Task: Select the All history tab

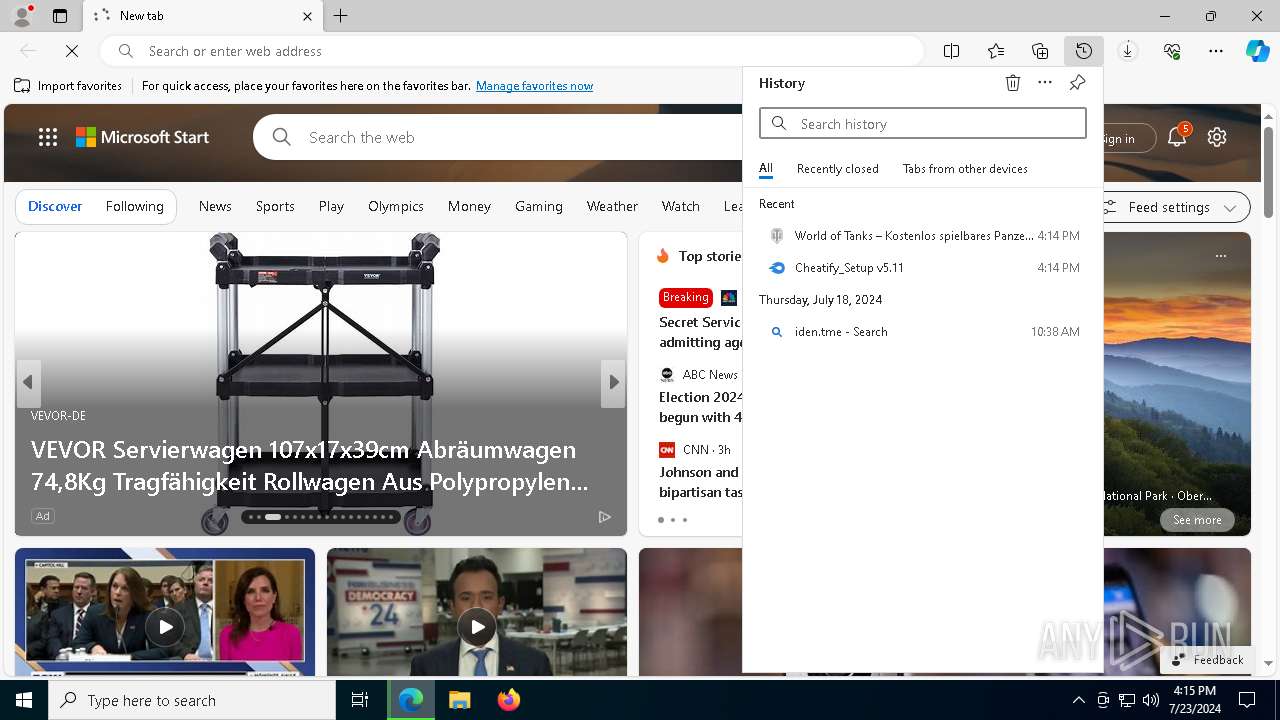Action: (x=766, y=169)
